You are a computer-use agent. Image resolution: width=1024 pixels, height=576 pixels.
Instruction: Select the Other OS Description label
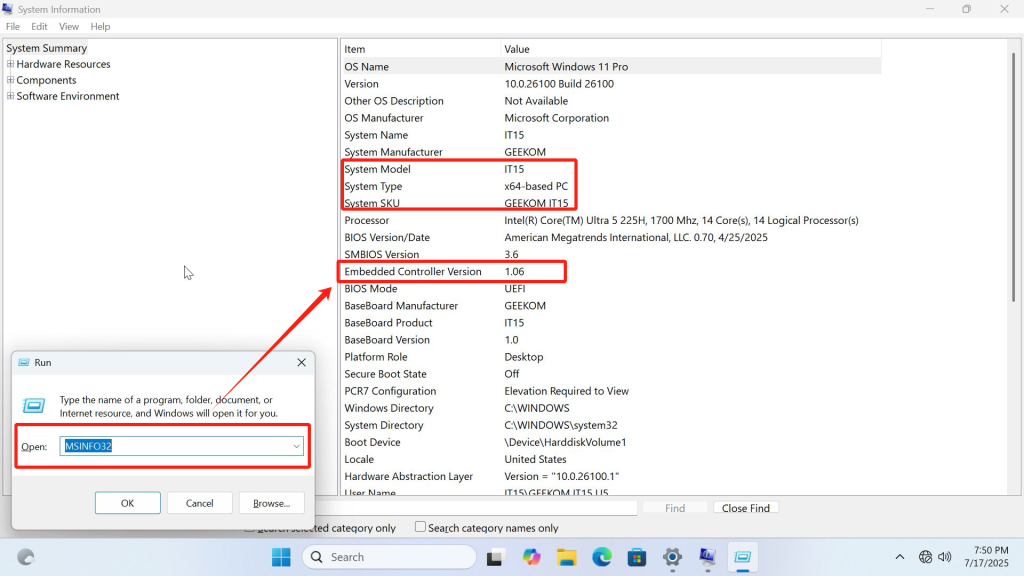point(394,101)
